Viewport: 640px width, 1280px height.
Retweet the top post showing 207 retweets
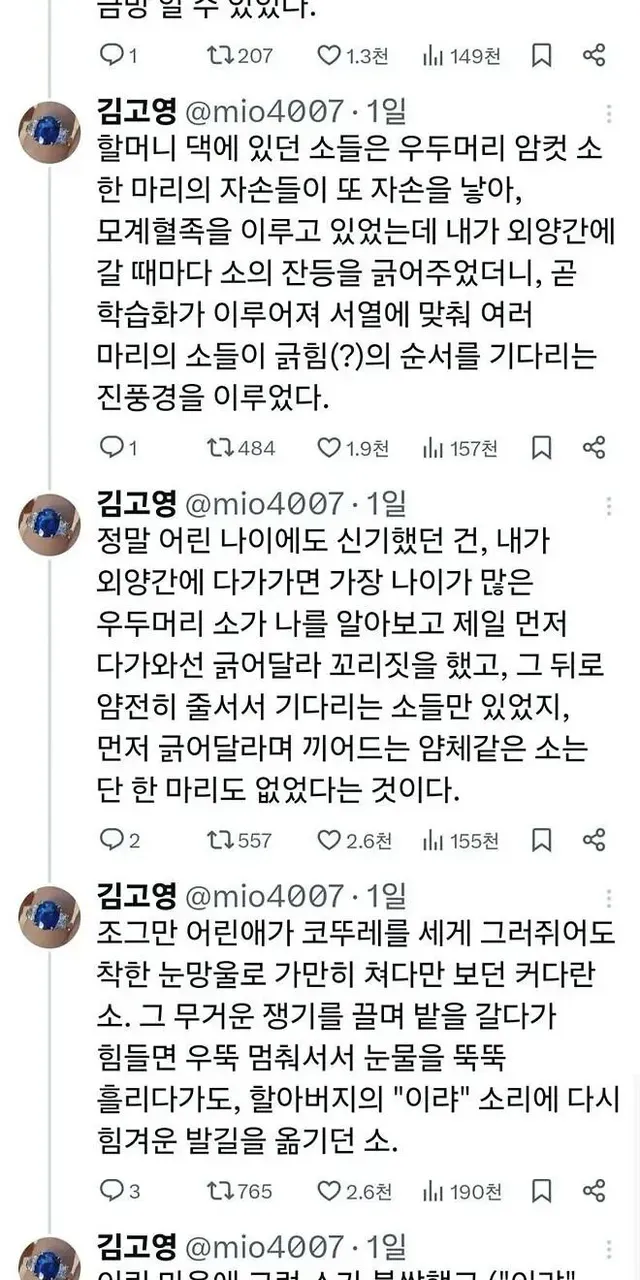pyautogui.click(x=217, y=56)
